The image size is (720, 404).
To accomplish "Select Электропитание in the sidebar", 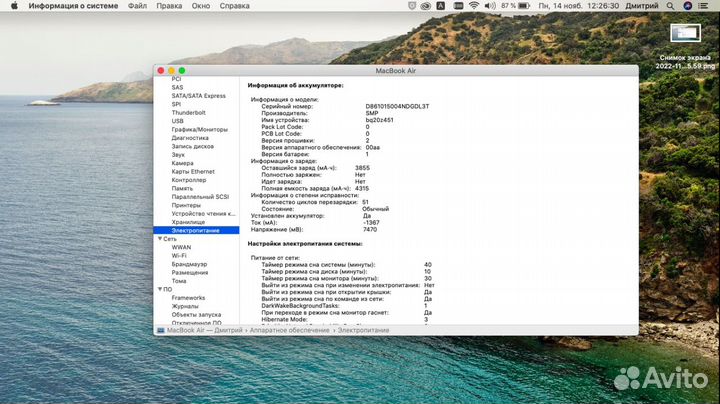I will [x=196, y=230].
